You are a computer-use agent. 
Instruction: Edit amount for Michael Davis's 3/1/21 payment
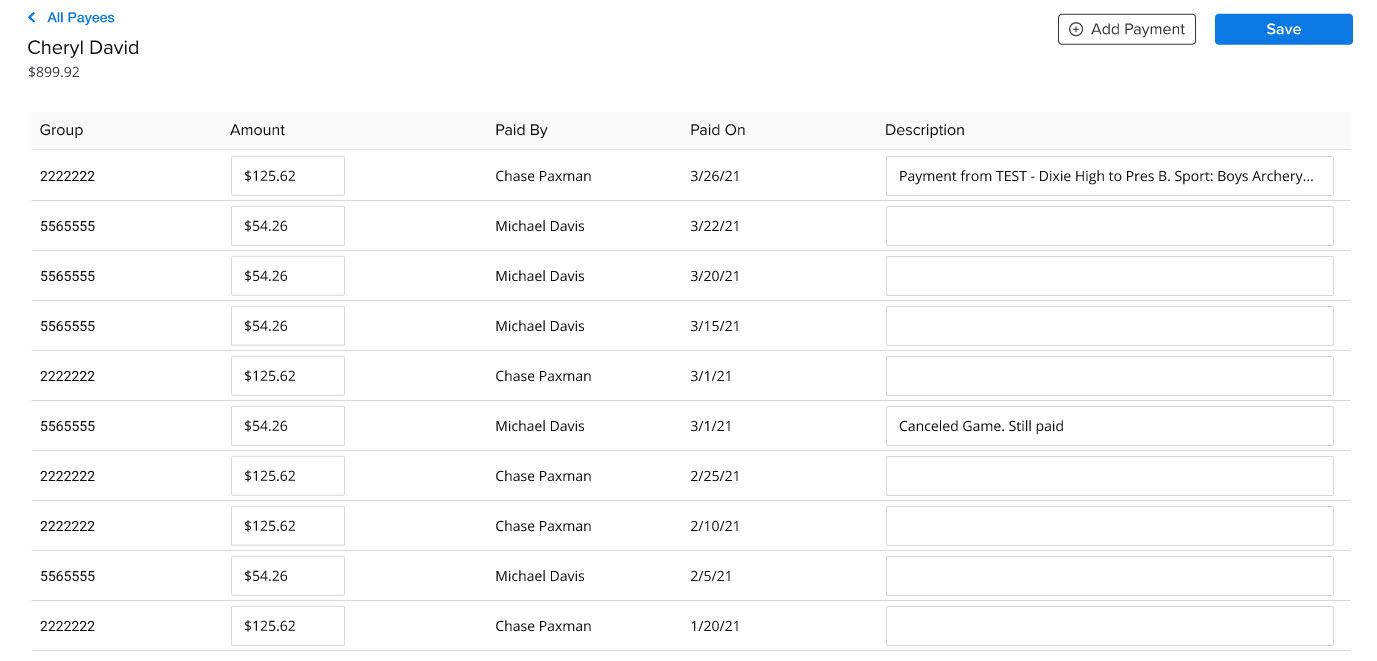click(288, 426)
